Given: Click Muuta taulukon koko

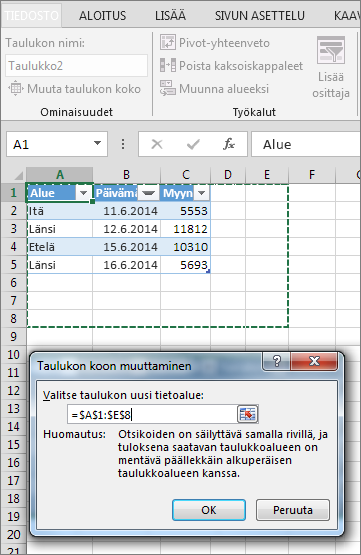Looking at the screenshot, I should tap(75, 89).
